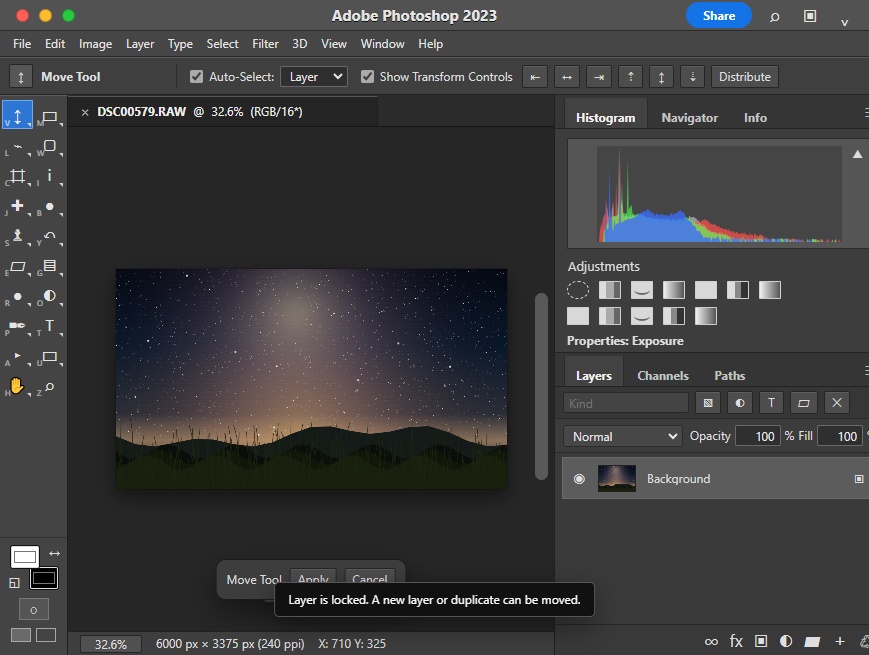The height and width of the screenshot is (655, 869).
Task: Open the Image menu
Action: click(x=95, y=44)
